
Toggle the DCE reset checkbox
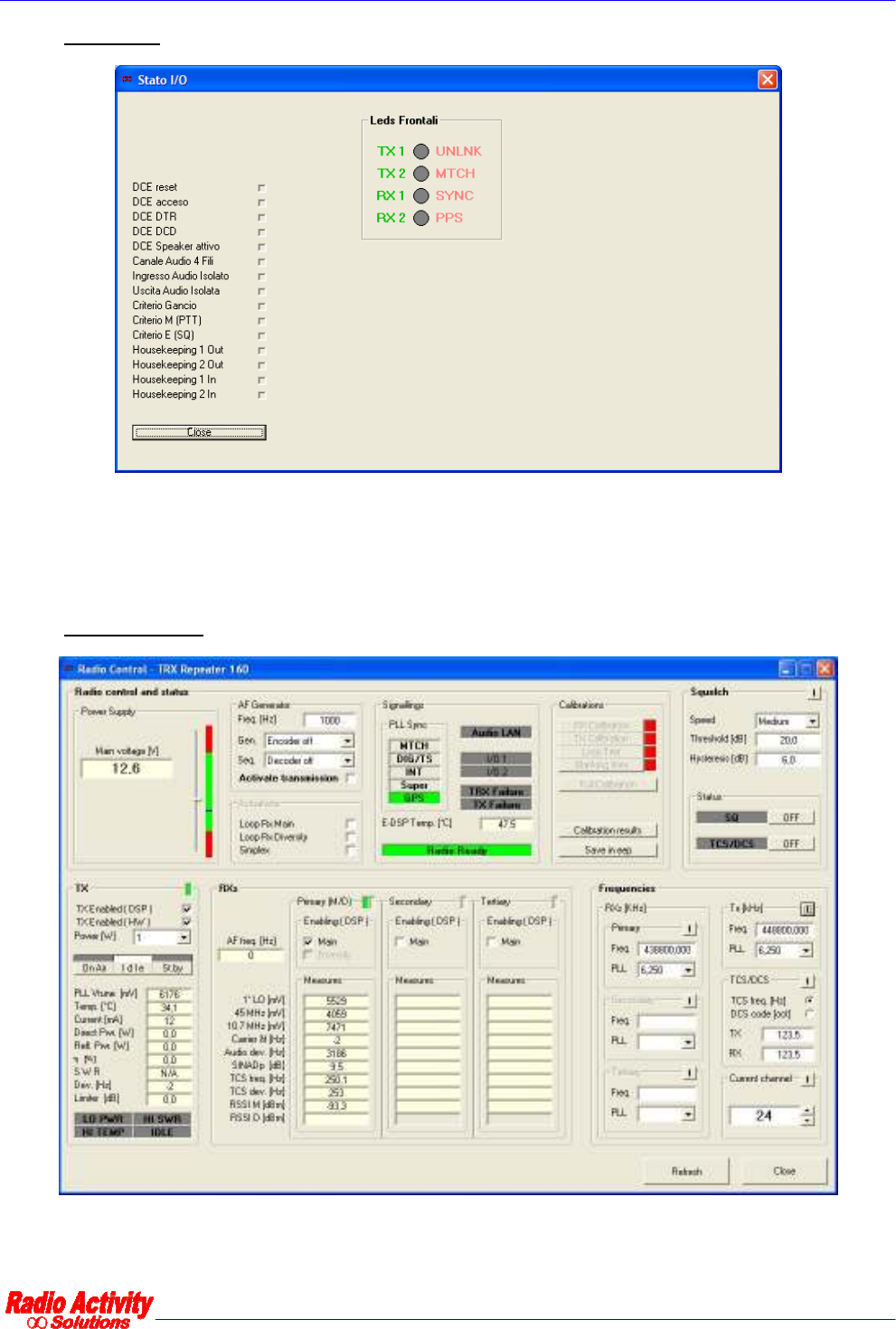(261, 188)
